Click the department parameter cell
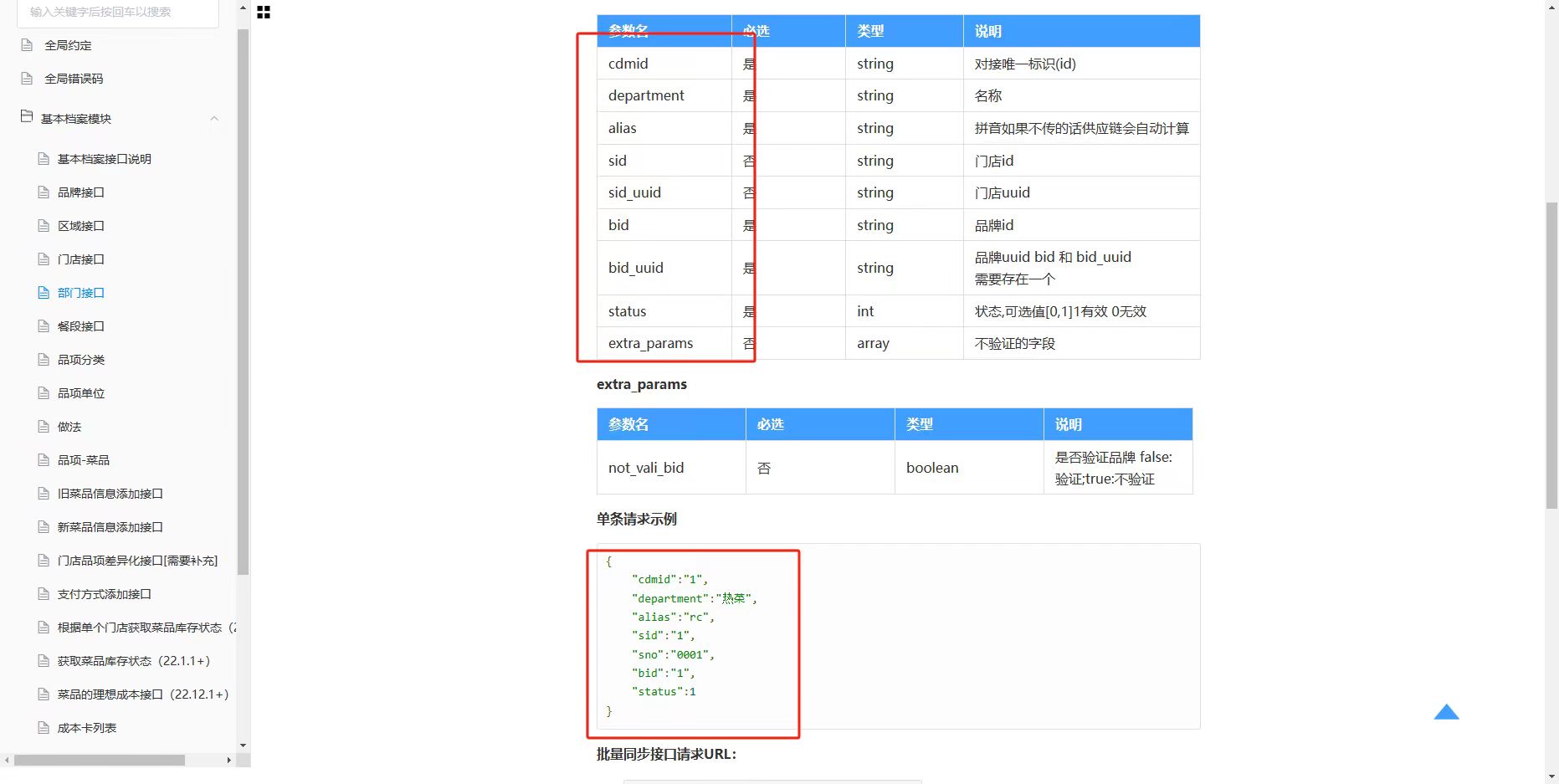 (664, 95)
